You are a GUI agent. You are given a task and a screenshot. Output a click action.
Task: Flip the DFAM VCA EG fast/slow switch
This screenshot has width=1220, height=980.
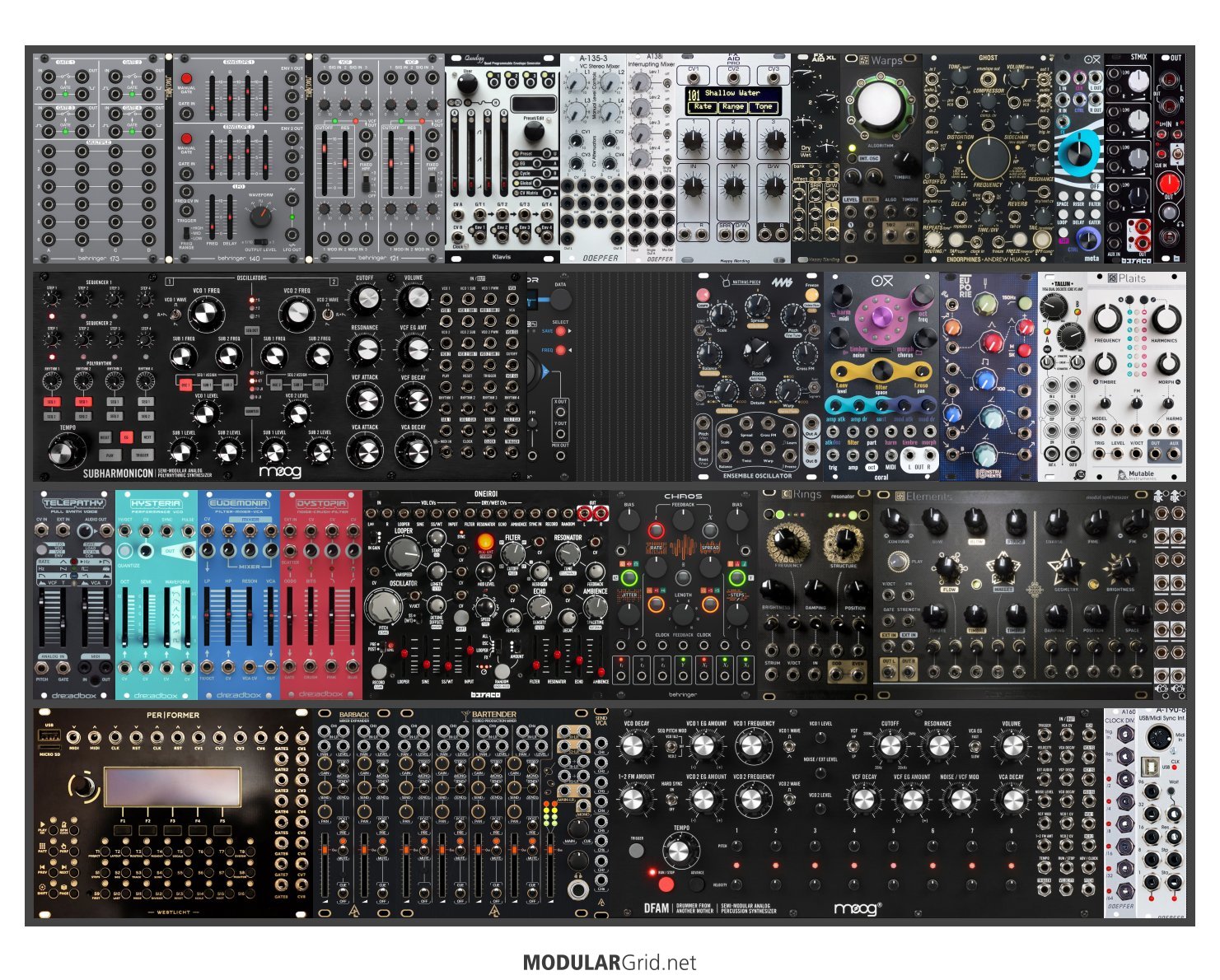[975, 746]
